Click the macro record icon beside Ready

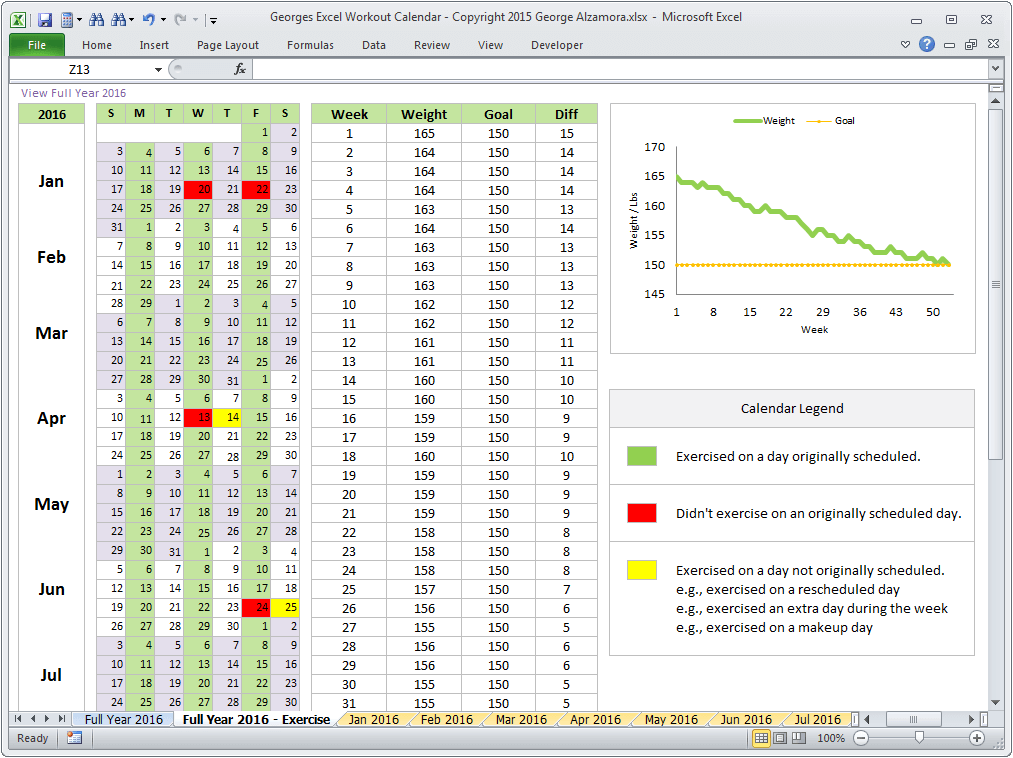pos(74,737)
